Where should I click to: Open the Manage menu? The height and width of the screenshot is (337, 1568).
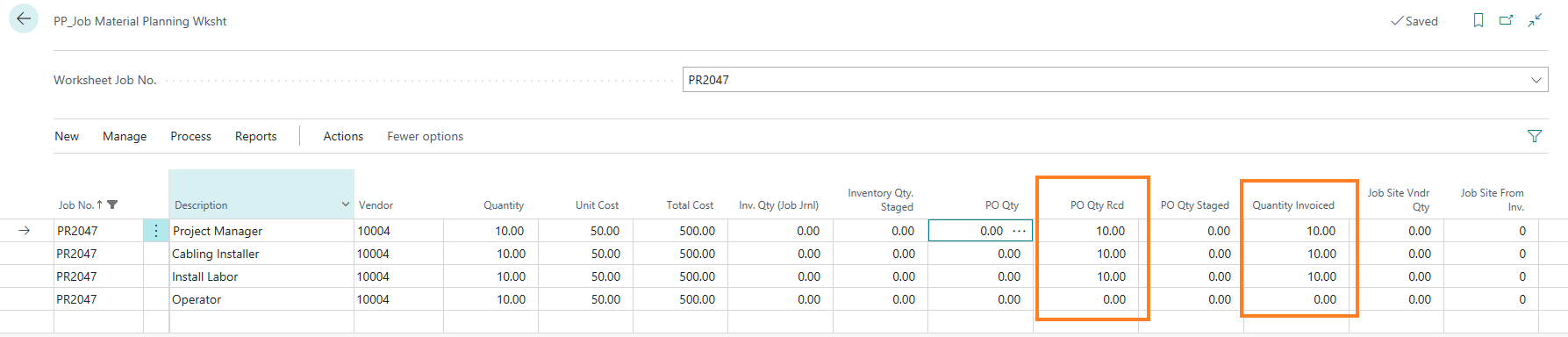point(125,136)
